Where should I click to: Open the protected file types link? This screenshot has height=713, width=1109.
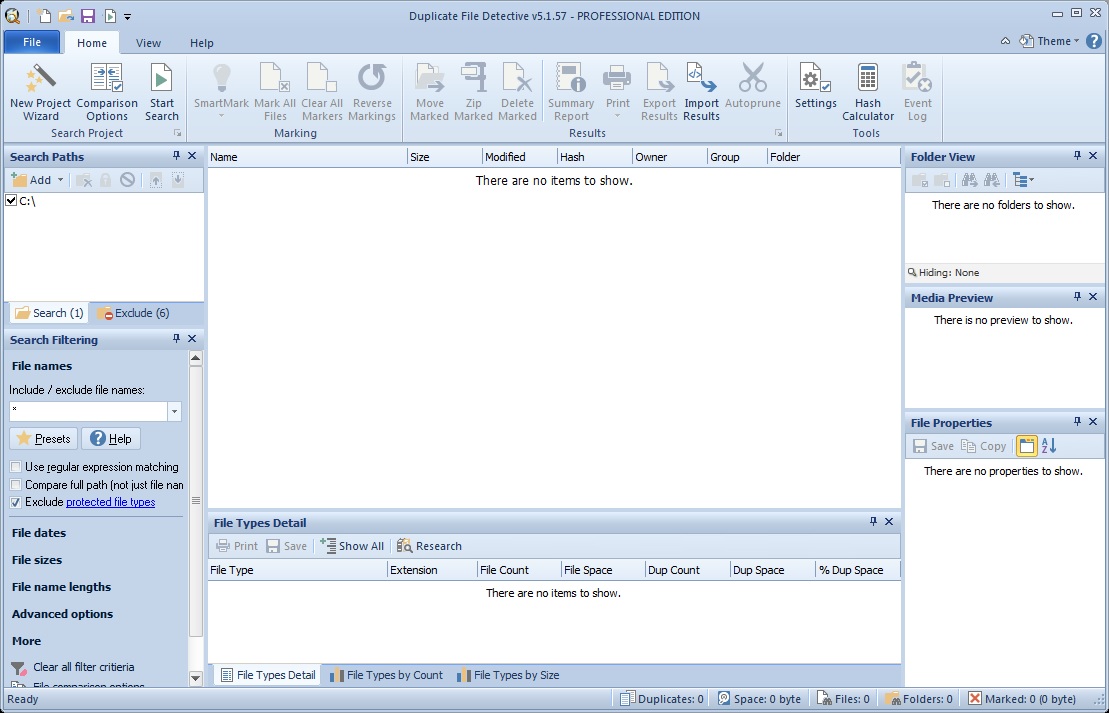coord(110,502)
